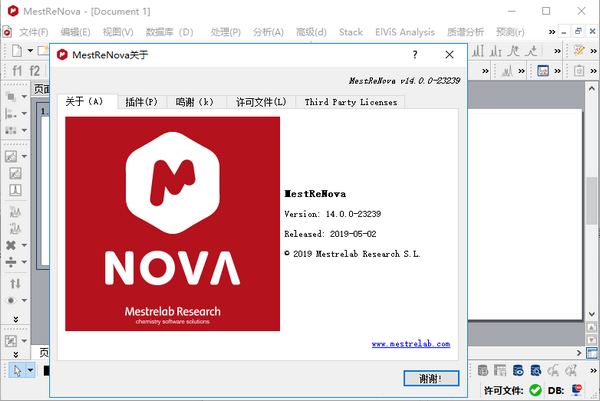The width and height of the screenshot is (600, 401).
Task: Open the 数据库 (D) menu
Action: pyautogui.click(x=169, y=32)
